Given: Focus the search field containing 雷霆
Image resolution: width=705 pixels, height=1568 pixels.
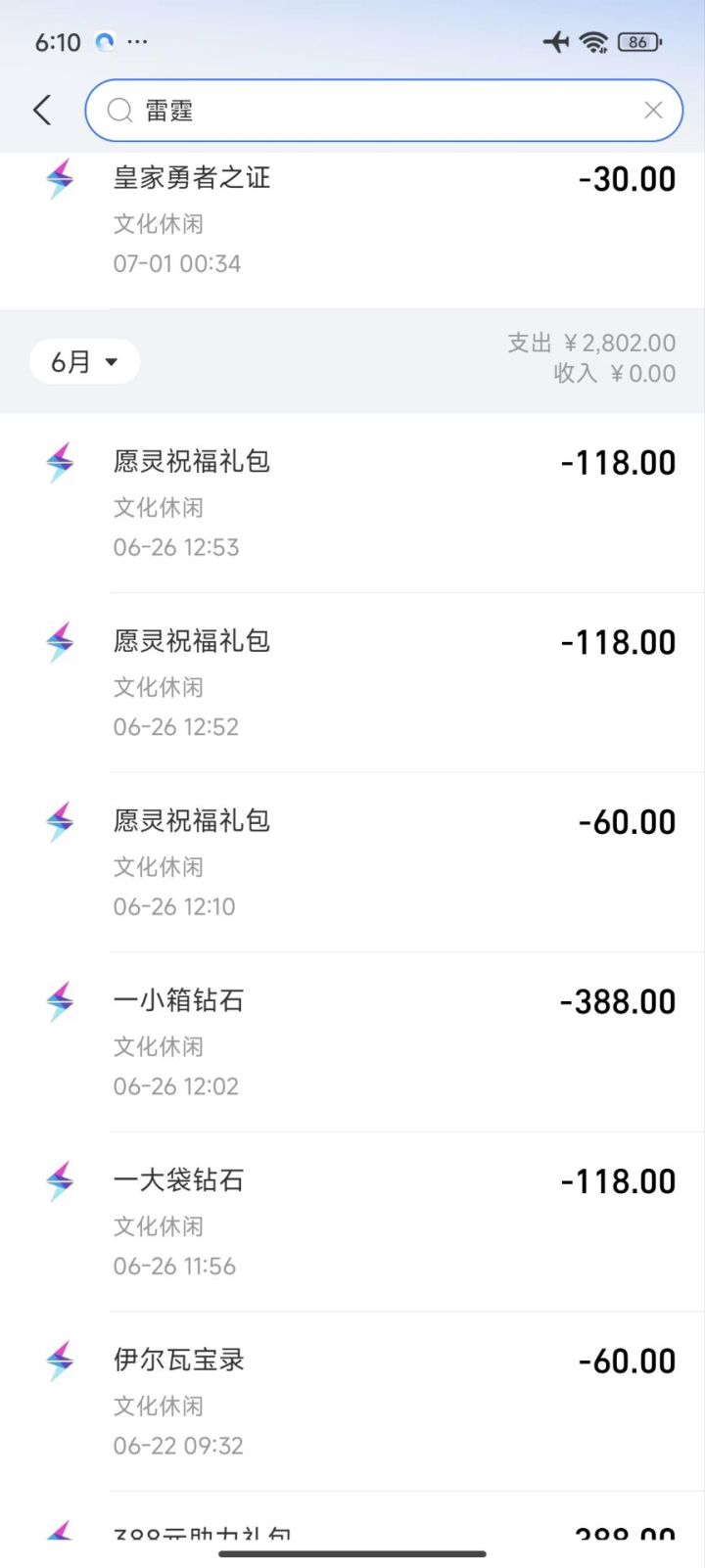Looking at the screenshot, I should coord(382,111).
